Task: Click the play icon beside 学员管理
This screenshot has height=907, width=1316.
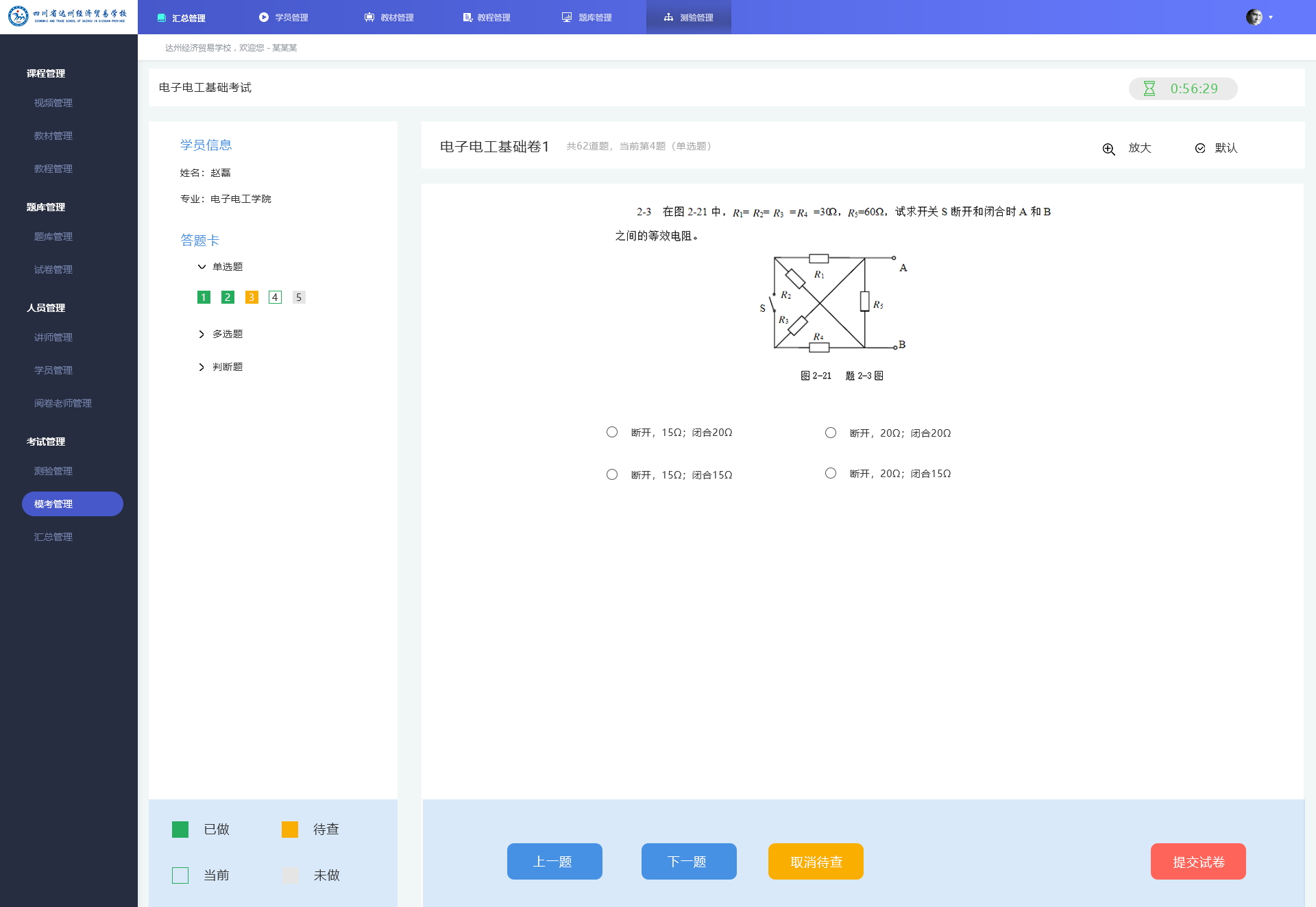Action: (x=264, y=17)
